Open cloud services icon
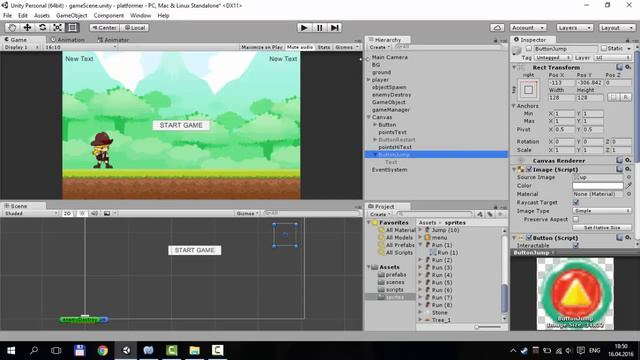Image resolution: width=640 pixels, height=360 pixels. tap(497, 27)
